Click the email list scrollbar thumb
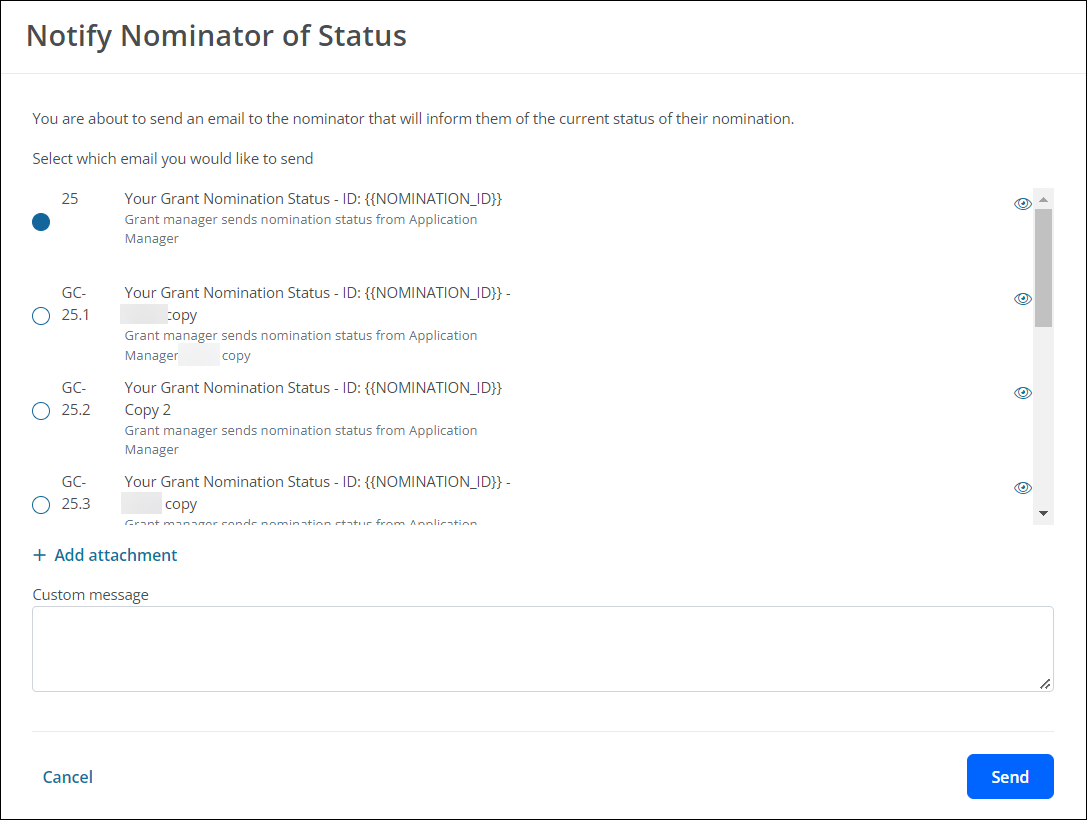1087x820 pixels. [x=1043, y=268]
